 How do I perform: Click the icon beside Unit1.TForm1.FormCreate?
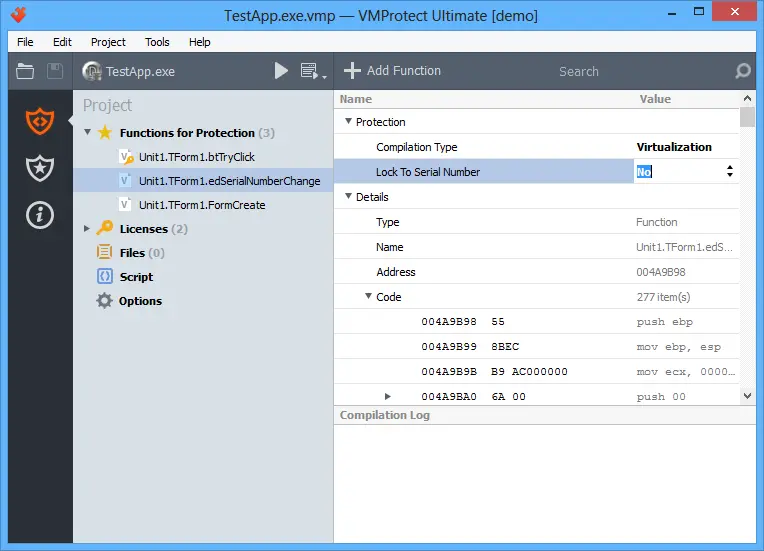125,205
